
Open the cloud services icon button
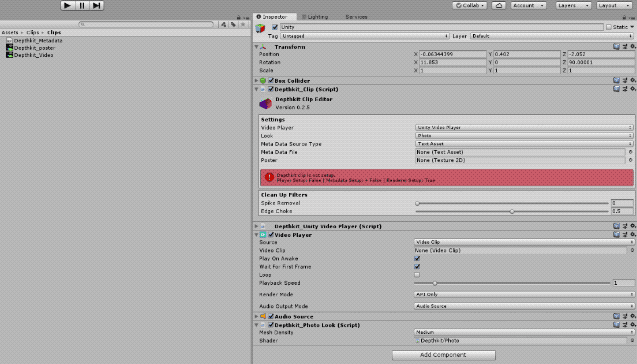(498, 5)
